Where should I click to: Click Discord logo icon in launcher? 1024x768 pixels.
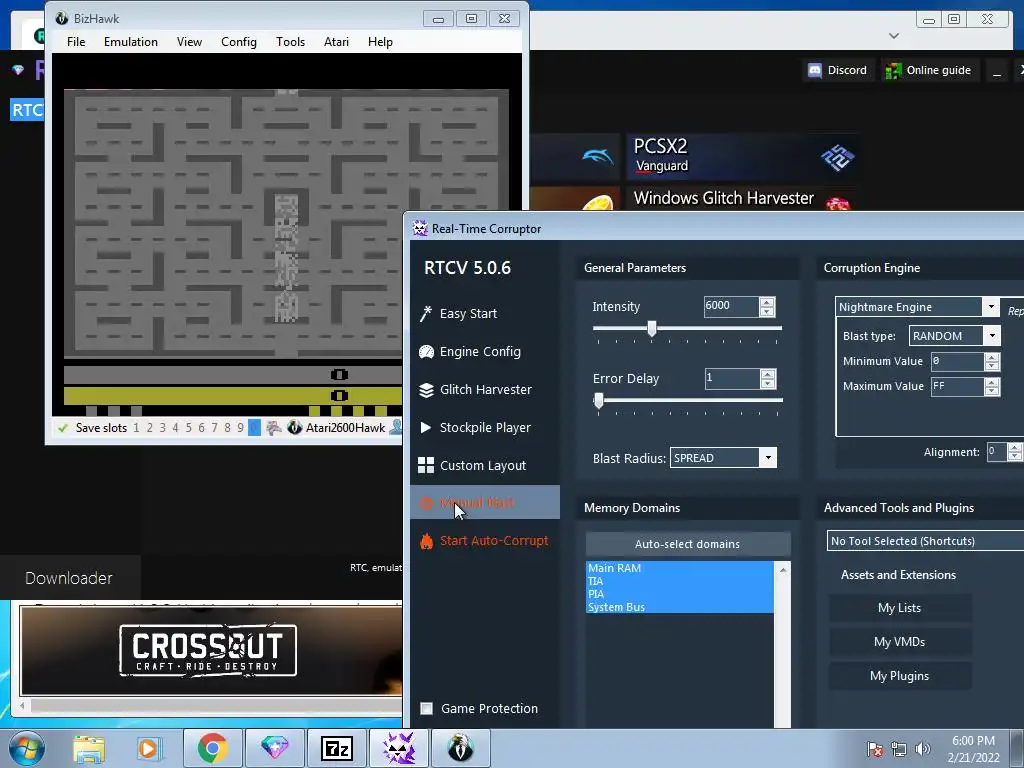click(815, 71)
